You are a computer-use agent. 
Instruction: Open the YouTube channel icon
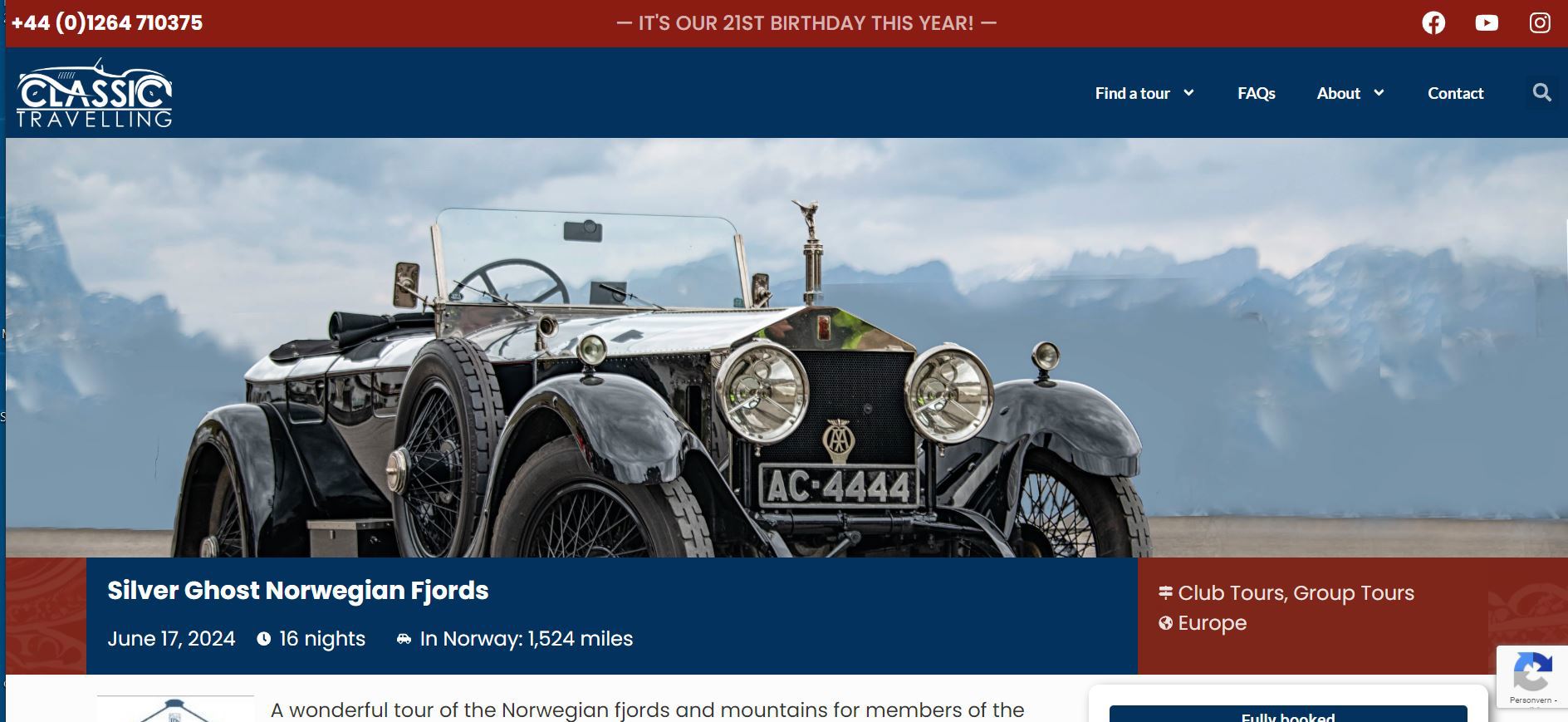[1487, 22]
